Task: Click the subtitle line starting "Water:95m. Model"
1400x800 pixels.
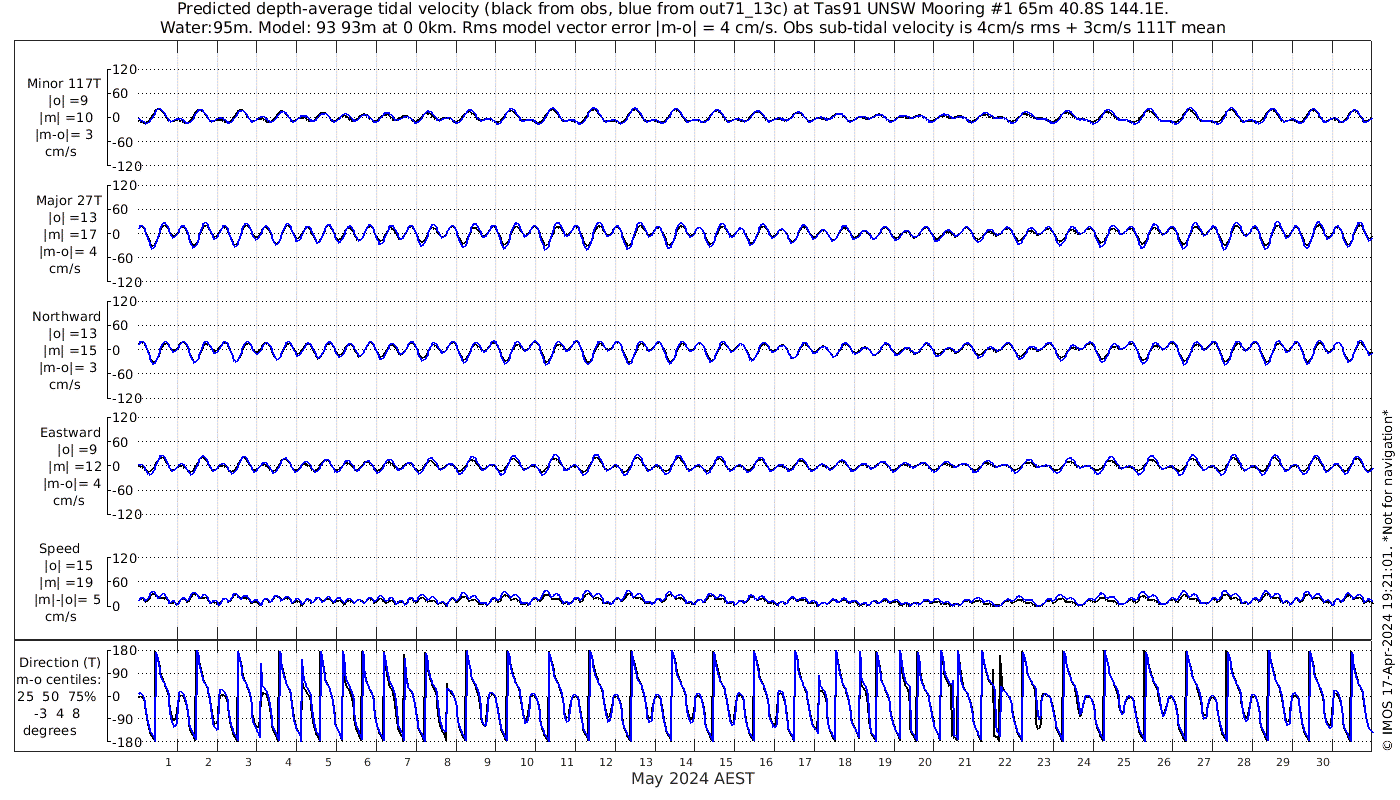Action: 692,27
